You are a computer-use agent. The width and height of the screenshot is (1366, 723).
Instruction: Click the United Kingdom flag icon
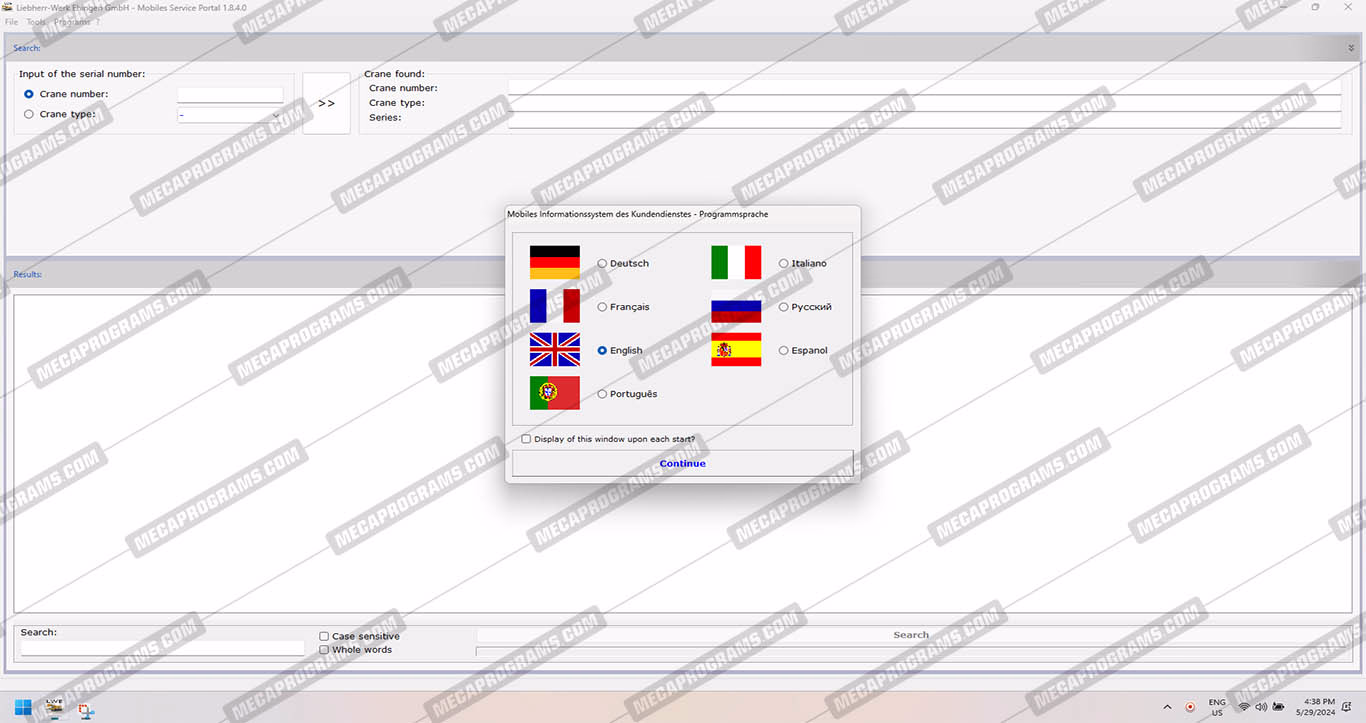(554, 350)
